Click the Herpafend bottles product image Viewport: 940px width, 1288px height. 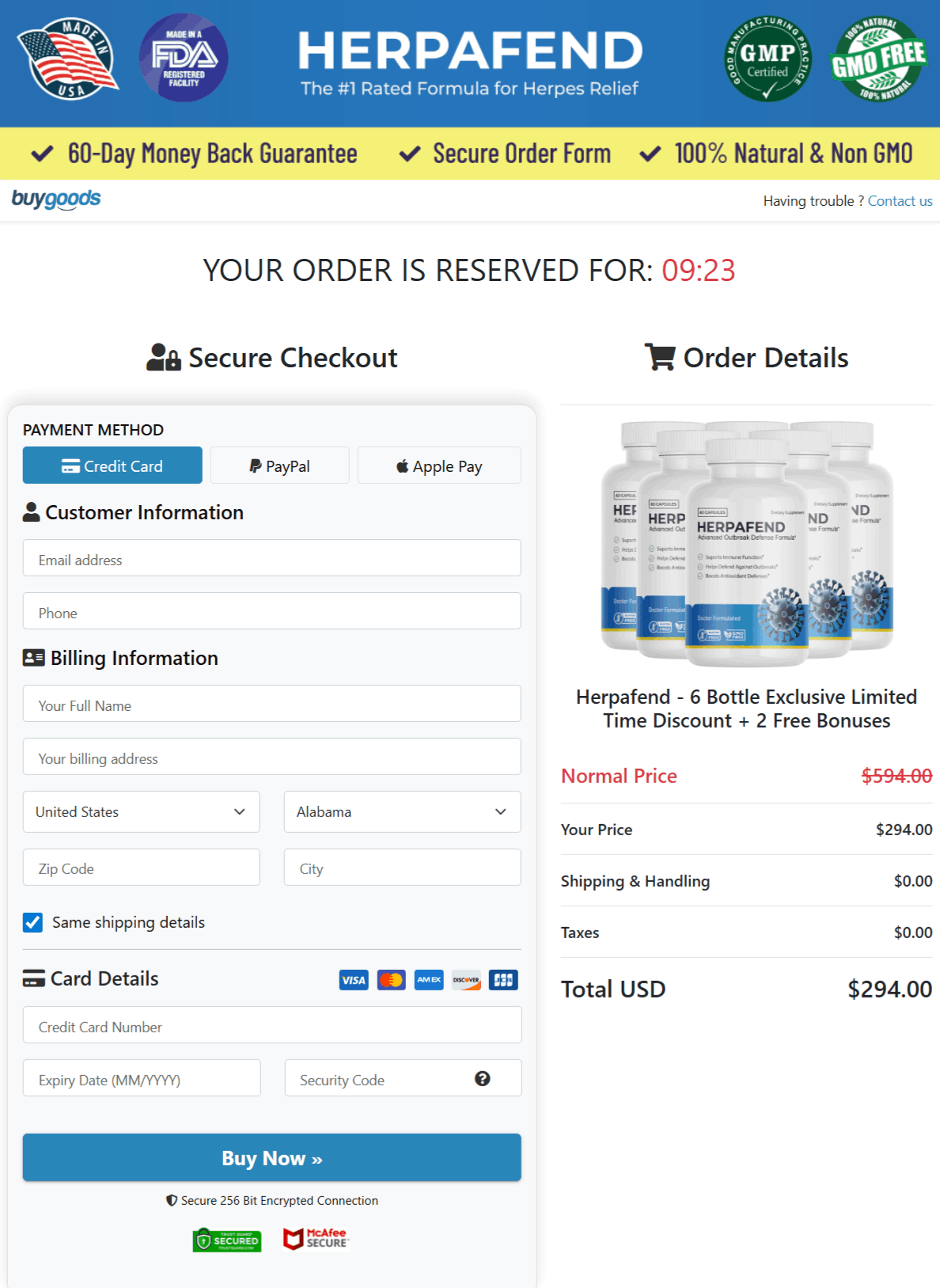click(x=746, y=544)
